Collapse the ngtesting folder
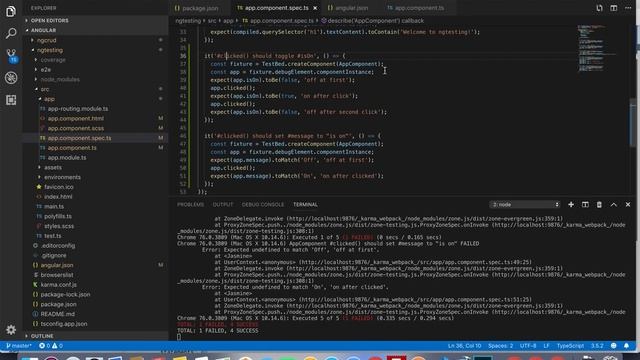This screenshot has width=640, height=360. 96,50
